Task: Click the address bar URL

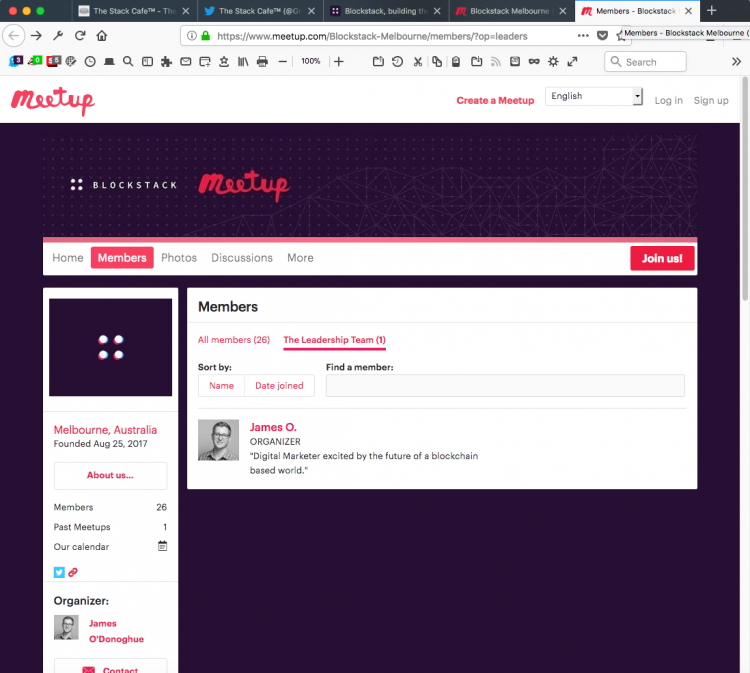Action: tap(372, 36)
